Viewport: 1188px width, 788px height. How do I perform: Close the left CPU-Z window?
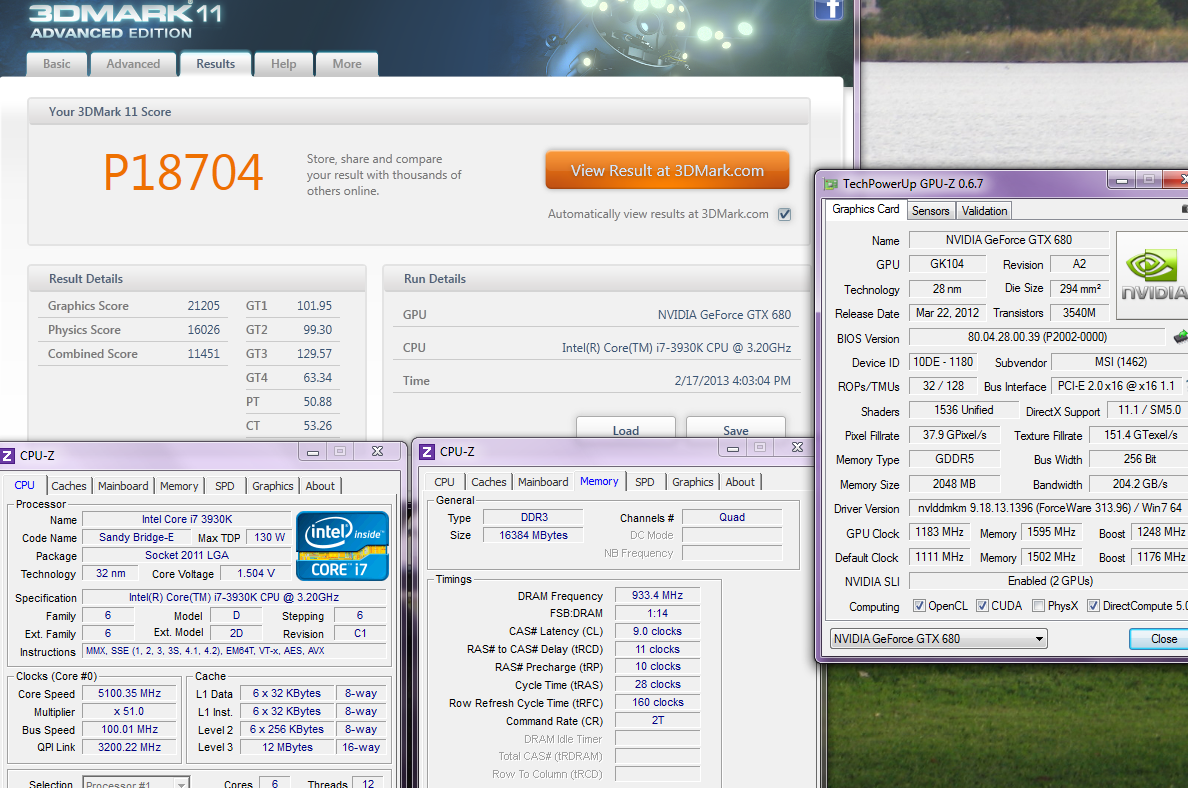click(377, 452)
